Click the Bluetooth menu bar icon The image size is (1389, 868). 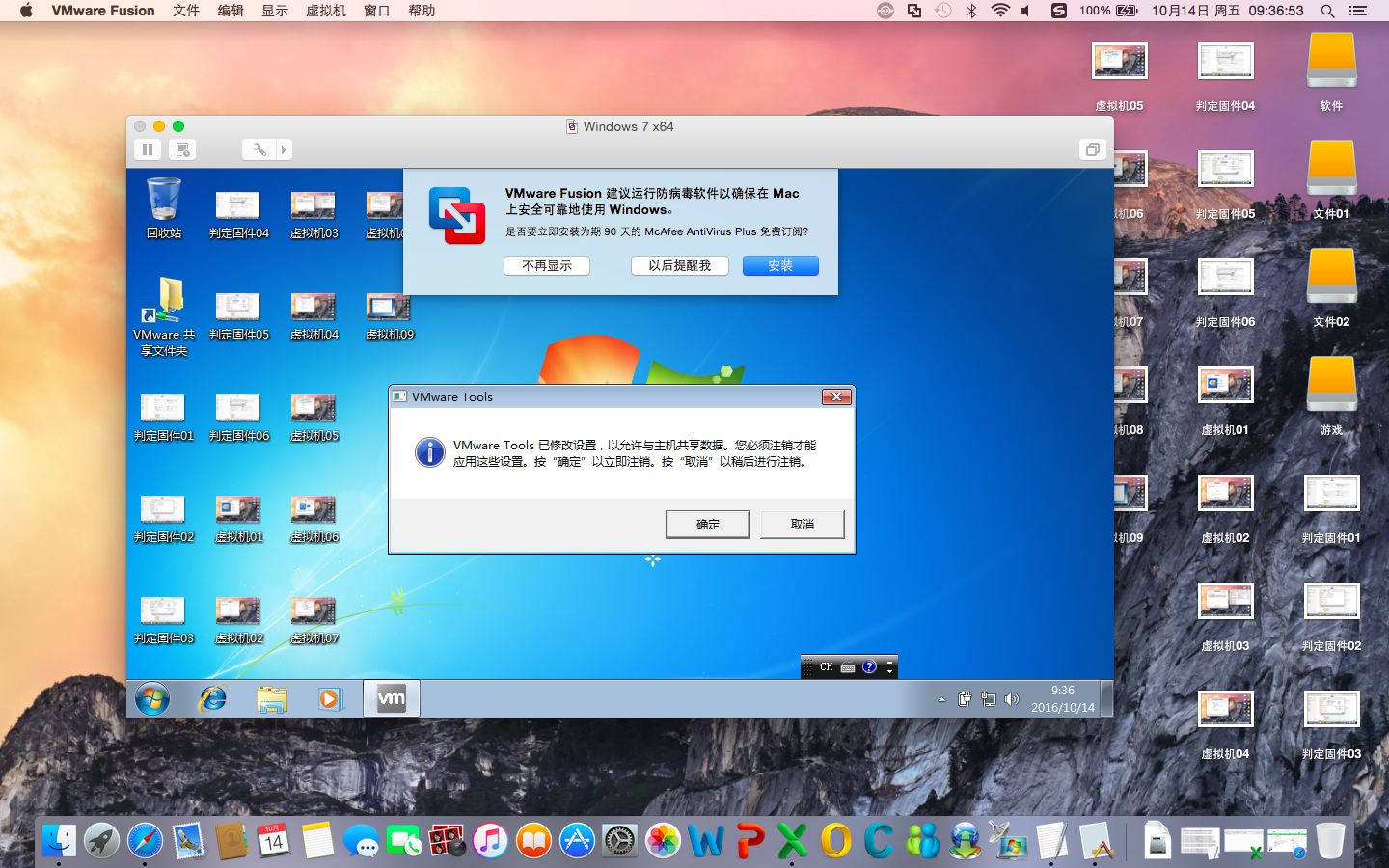(972, 11)
